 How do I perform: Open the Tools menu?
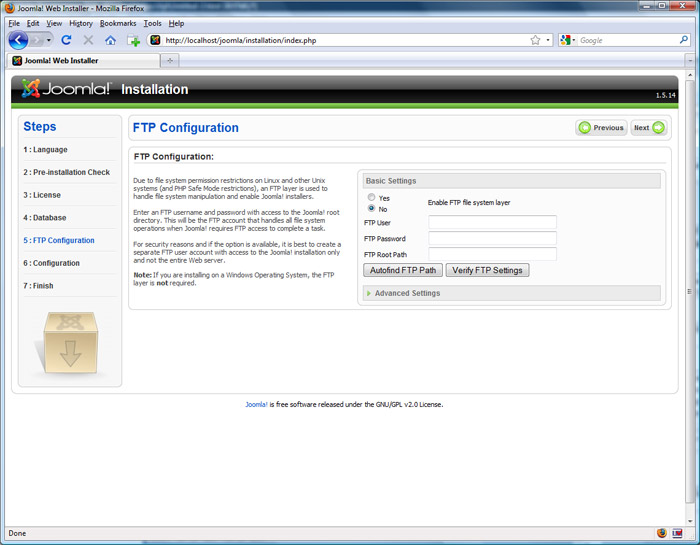(x=152, y=23)
